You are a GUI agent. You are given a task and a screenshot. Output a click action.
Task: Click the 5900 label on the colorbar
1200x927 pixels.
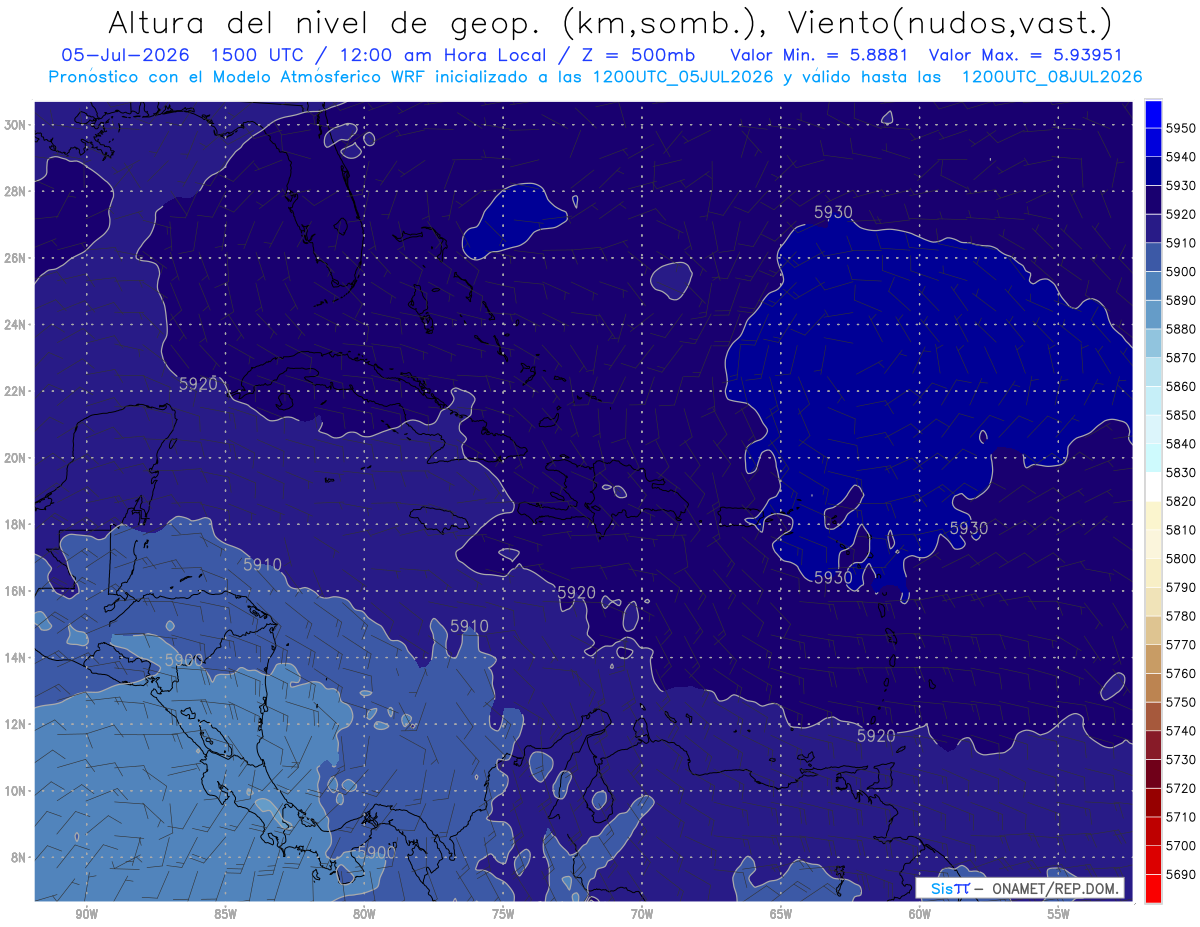(x=1181, y=271)
